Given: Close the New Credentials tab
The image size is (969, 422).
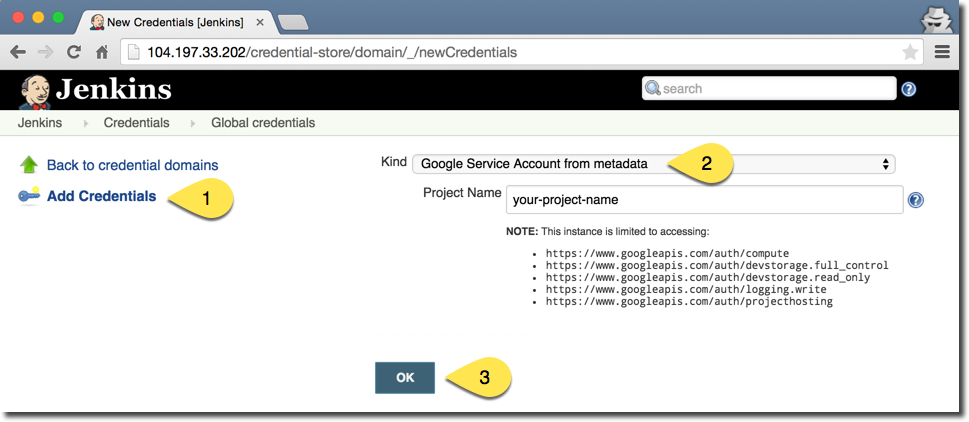Looking at the screenshot, I should [x=260, y=22].
